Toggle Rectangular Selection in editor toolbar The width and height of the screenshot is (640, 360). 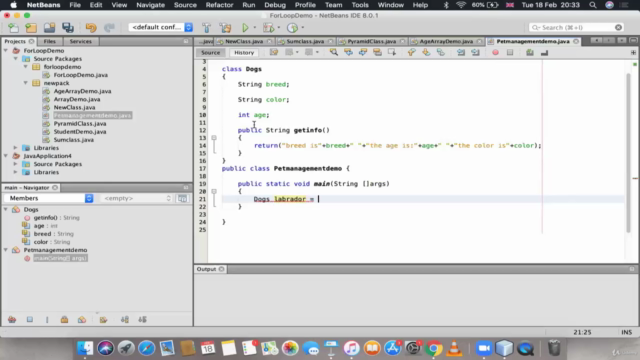tap(392, 52)
